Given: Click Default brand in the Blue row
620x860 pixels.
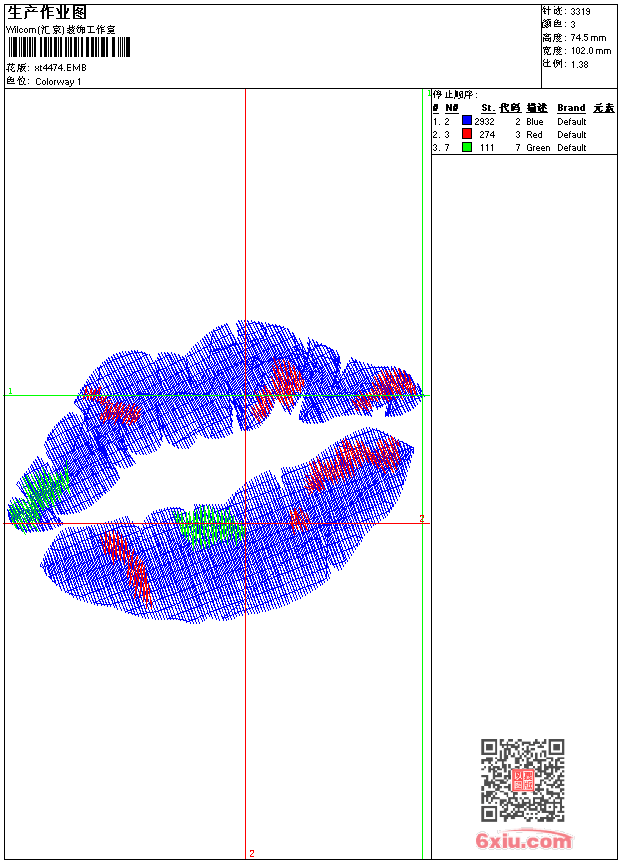Looking at the screenshot, I should point(572,122).
